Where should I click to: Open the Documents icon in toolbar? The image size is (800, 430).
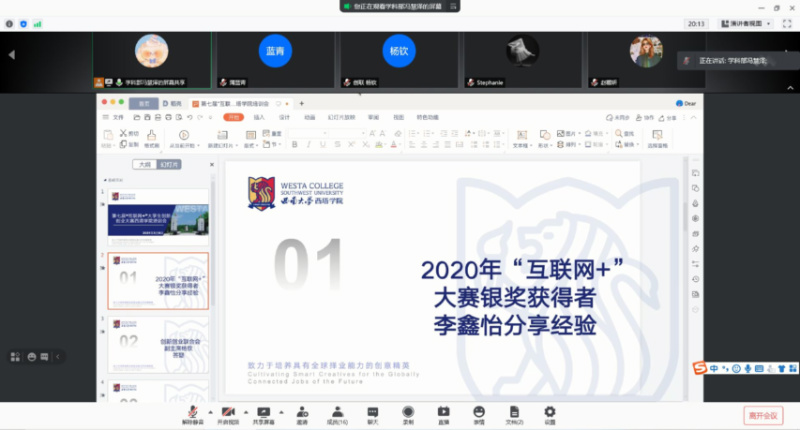514,412
